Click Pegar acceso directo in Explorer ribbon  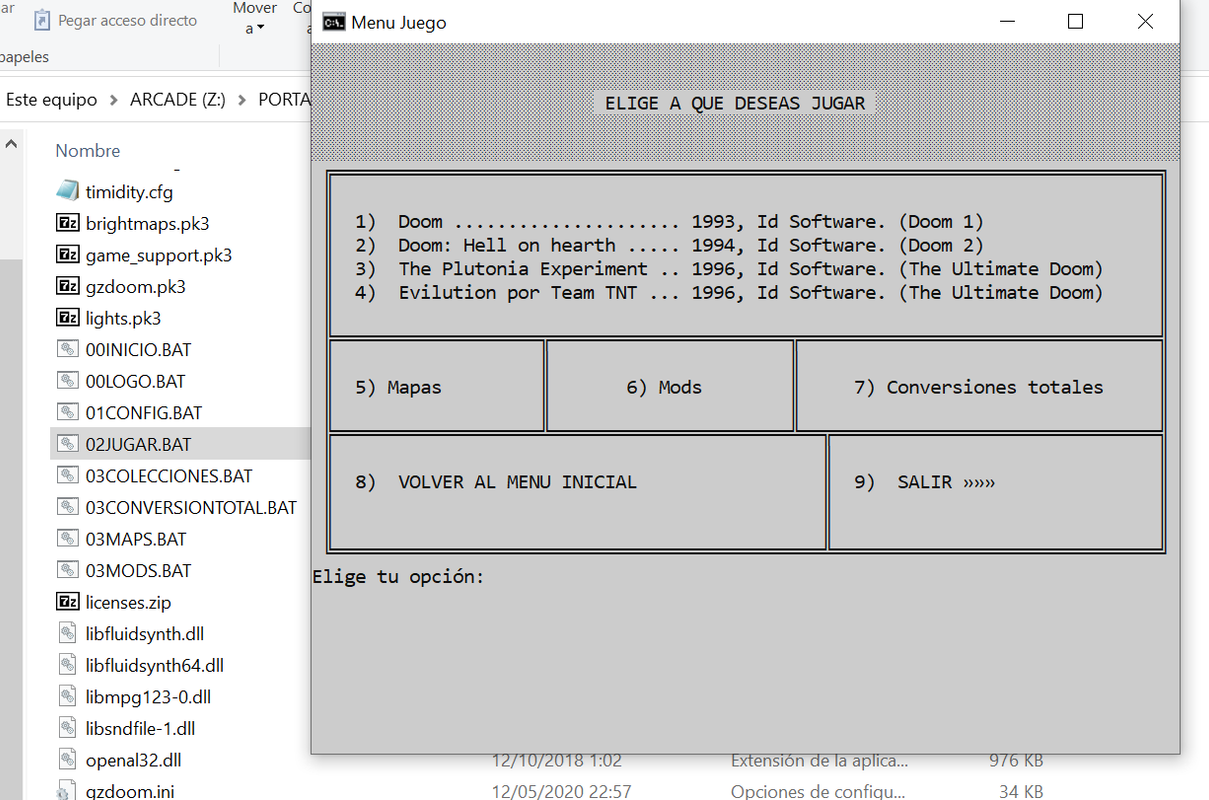[x=127, y=20]
